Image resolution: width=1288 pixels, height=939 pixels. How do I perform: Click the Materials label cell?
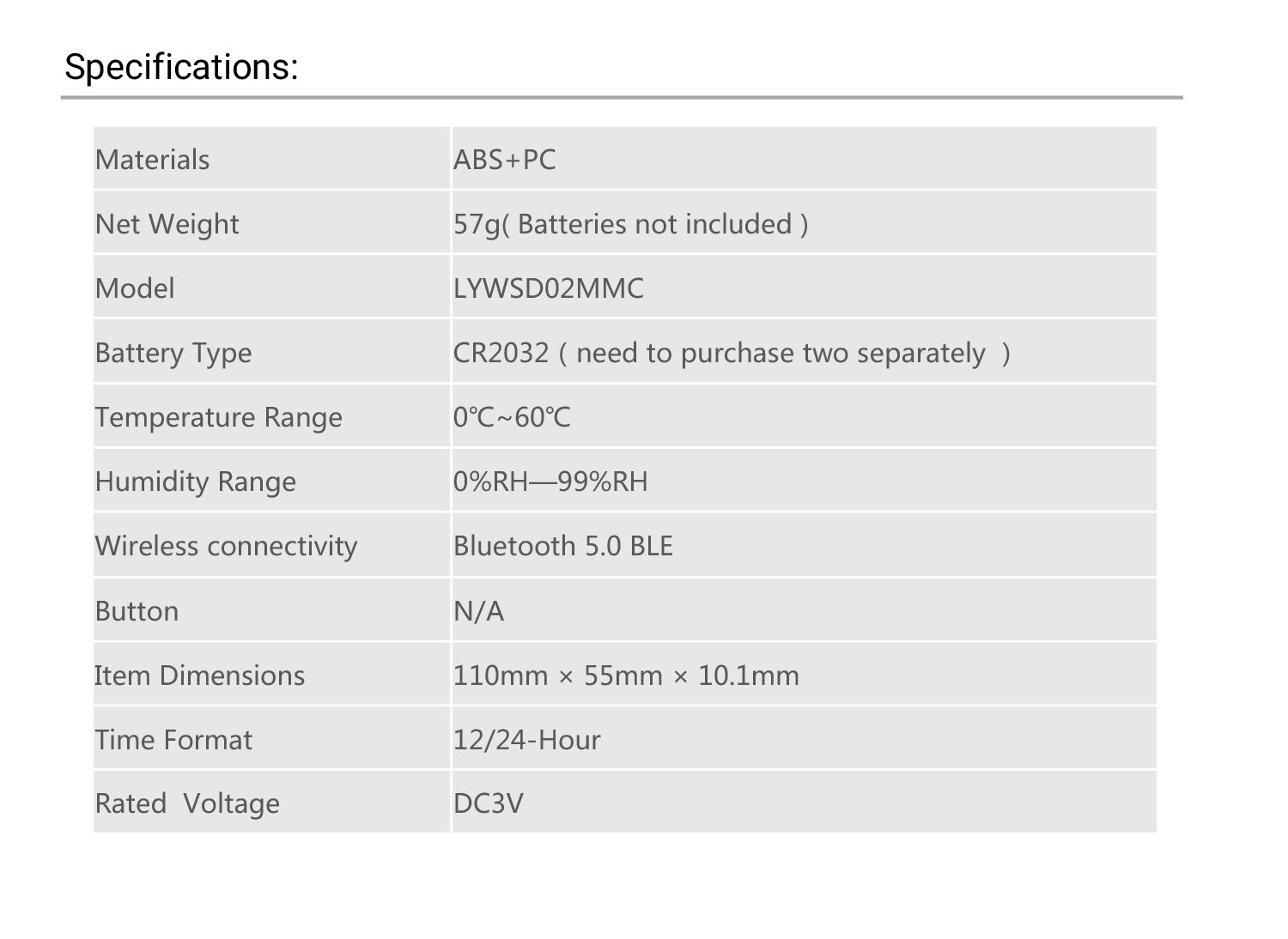pyautogui.click(x=153, y=160)
